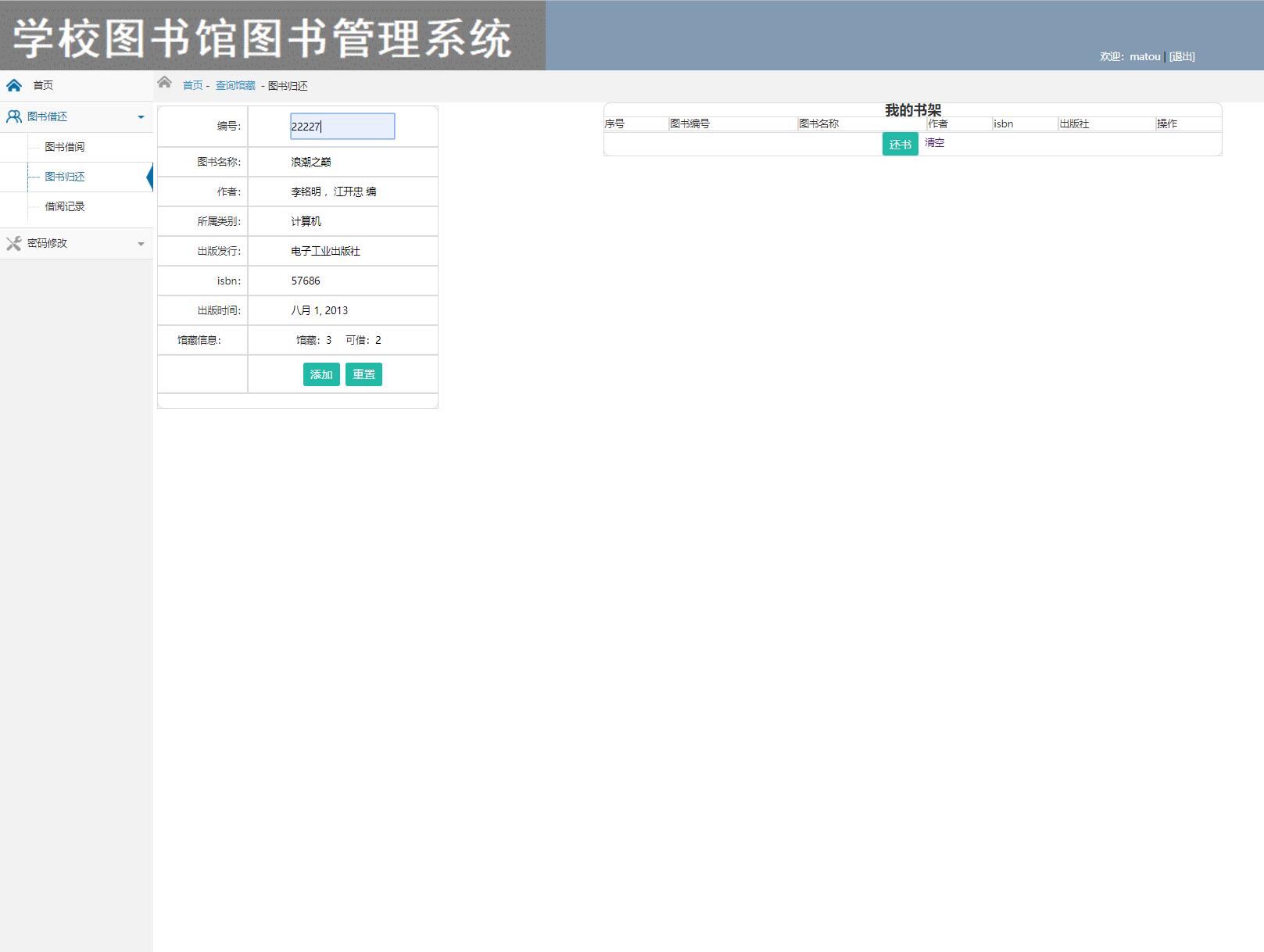Select 图书借阅 in the sidebar
Image resolution: width=1264 pixels, height=952 pixels.
coord(66,146)
